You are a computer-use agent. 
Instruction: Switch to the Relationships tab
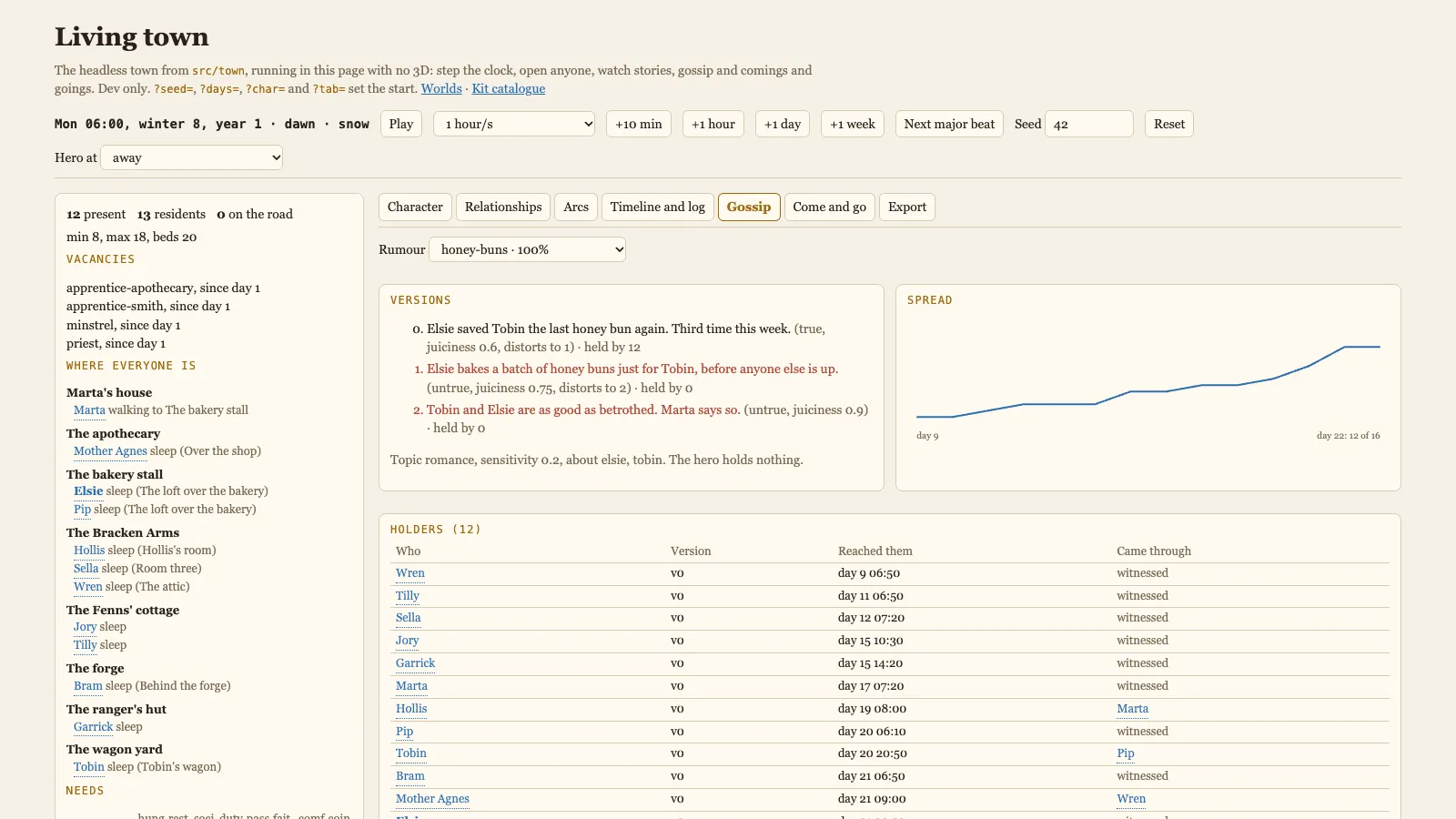(x=503, y=207)
